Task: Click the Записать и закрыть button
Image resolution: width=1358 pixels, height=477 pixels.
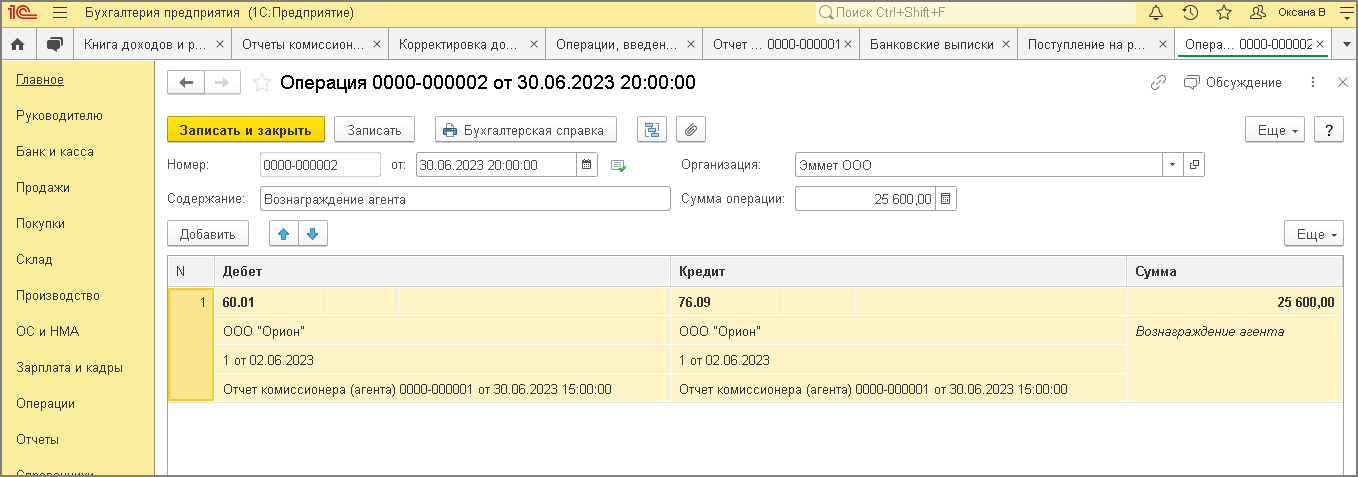Action: [x=245, y=130]
